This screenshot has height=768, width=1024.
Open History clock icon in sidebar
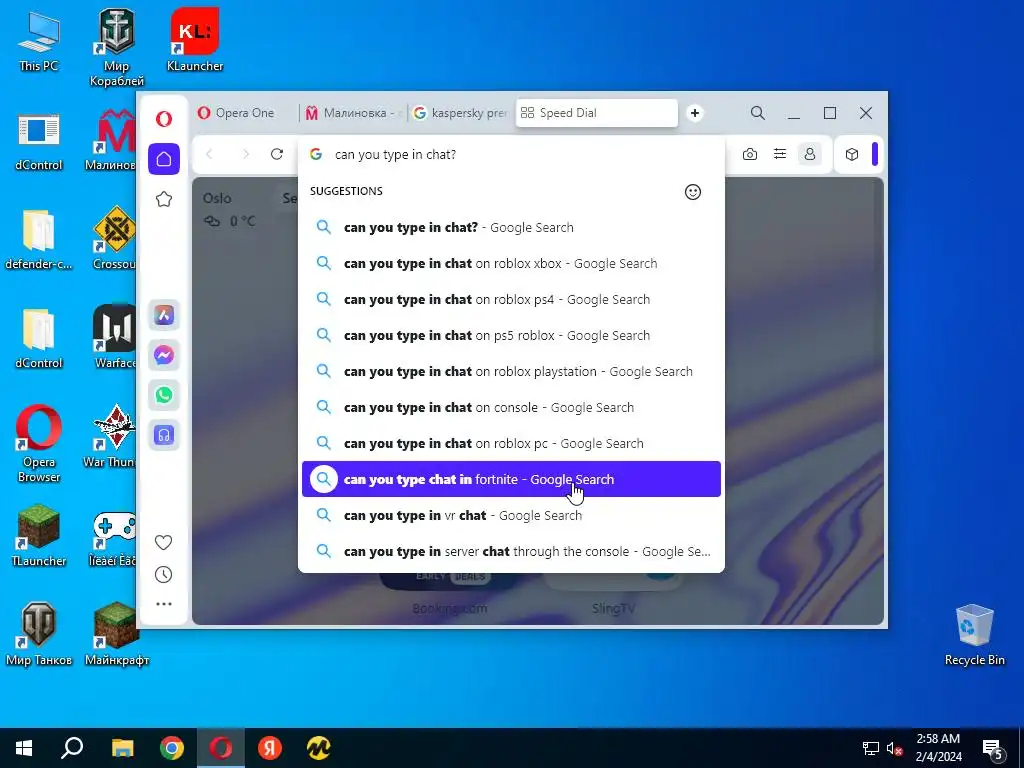tap(164, 575)
